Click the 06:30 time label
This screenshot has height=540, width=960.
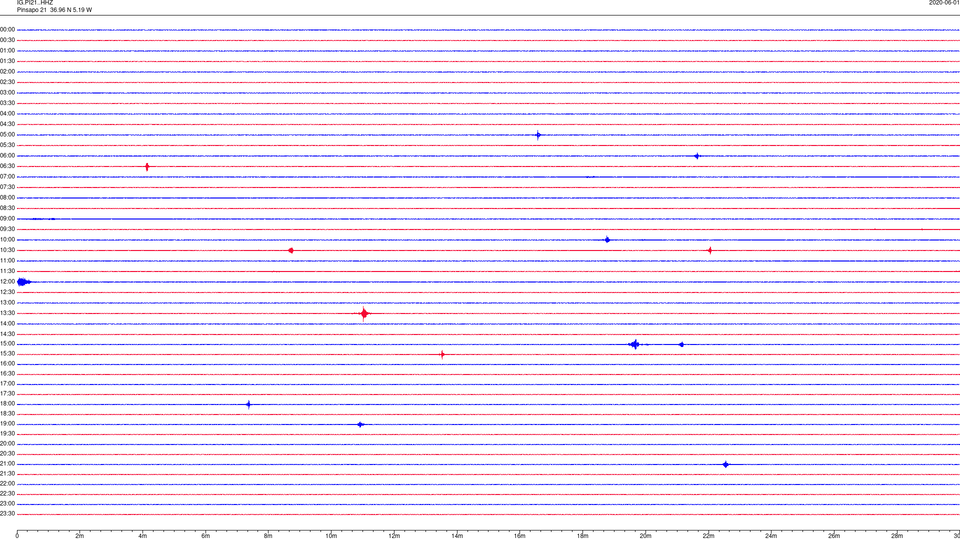7,166
